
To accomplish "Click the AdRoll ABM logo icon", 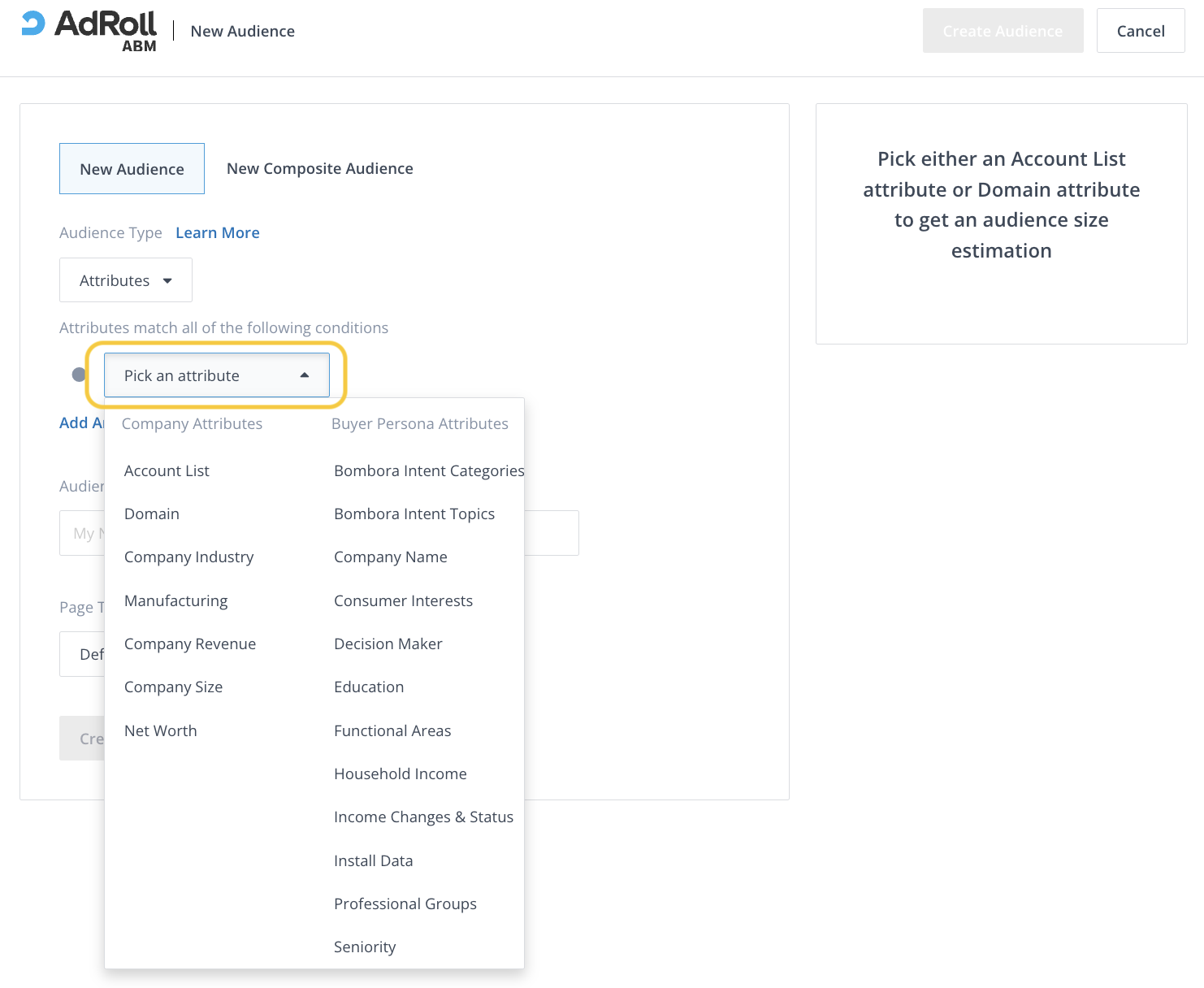I will coord(34,23).
